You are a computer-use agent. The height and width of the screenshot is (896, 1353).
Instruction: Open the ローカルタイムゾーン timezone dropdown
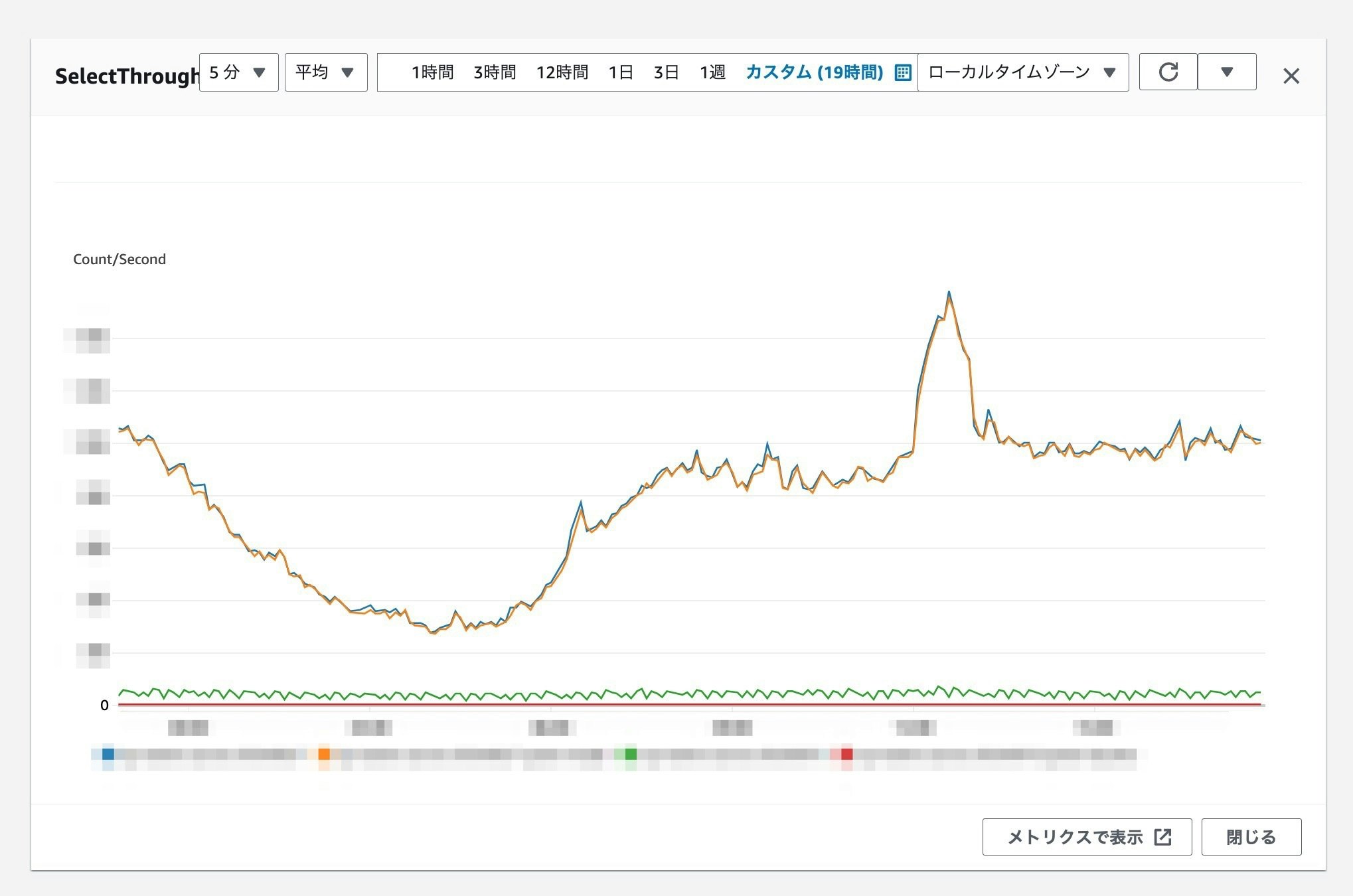click(x=1022, y=72)
